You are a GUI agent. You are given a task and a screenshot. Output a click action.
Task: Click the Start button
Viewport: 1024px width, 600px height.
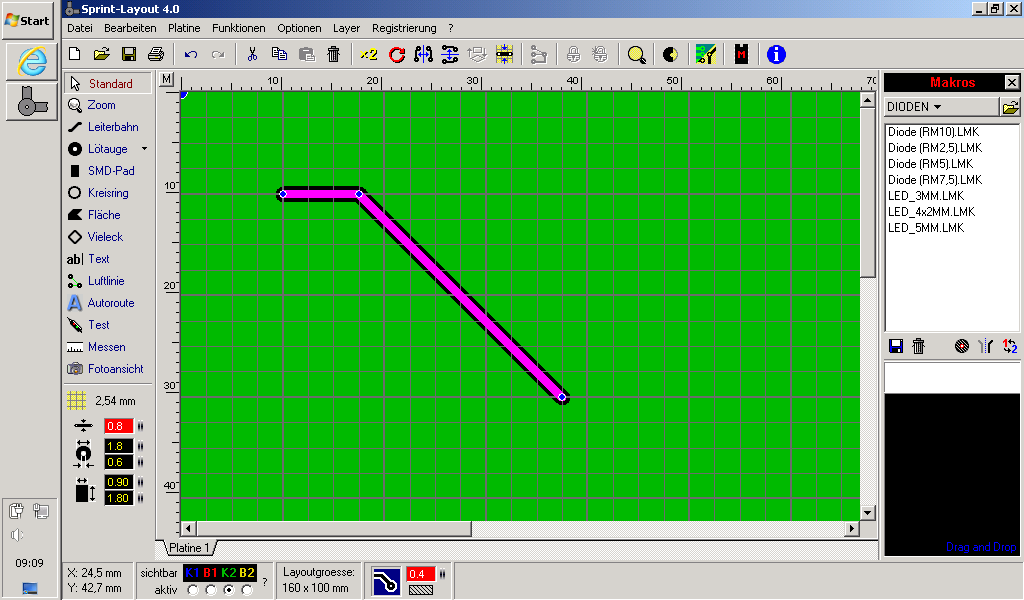coord(27,20)
